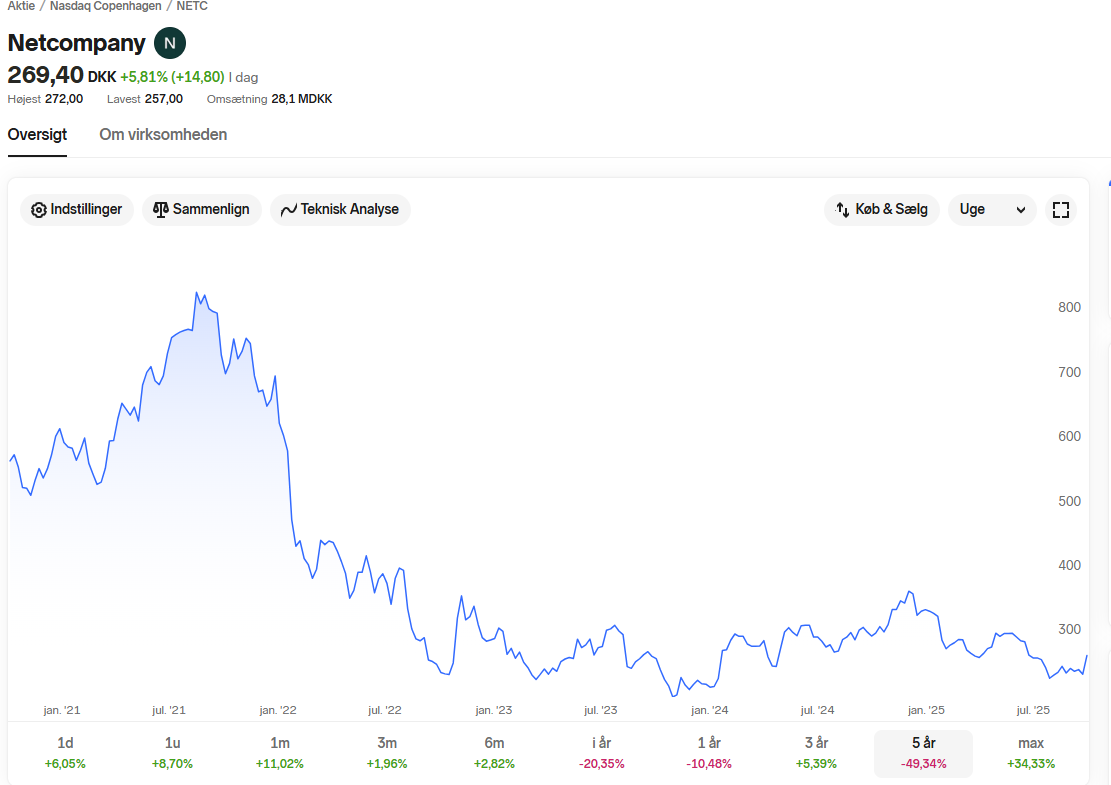This screenshot has height=785, width=1111.
Task: Click the jan. '21 axis label
Action: click(62, 710)
